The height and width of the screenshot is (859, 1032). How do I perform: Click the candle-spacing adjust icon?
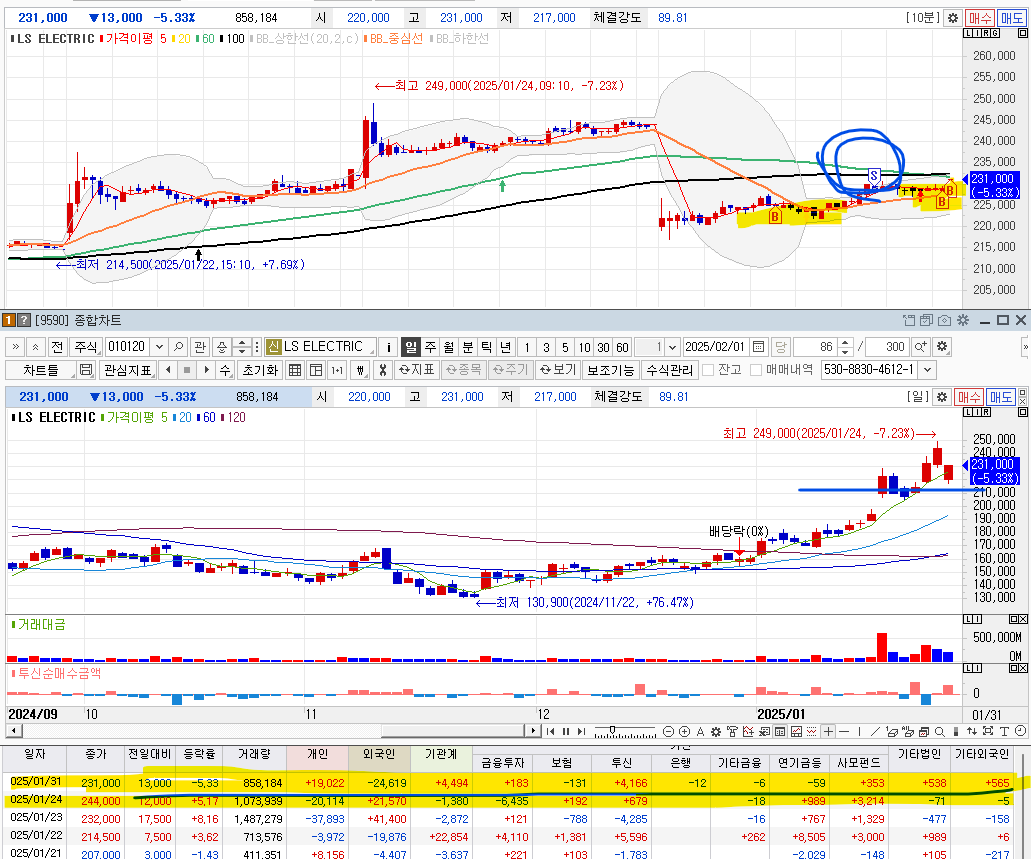point(360,370)
